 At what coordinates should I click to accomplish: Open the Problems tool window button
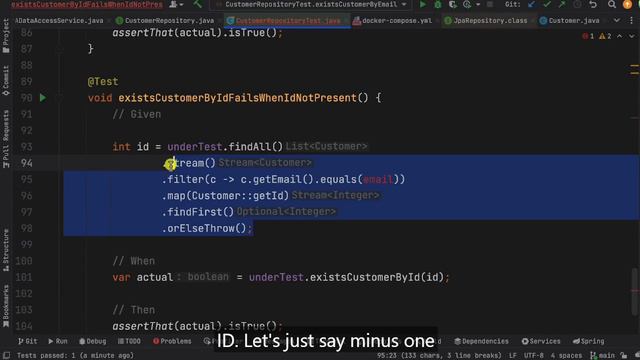[x=172, y=341]
